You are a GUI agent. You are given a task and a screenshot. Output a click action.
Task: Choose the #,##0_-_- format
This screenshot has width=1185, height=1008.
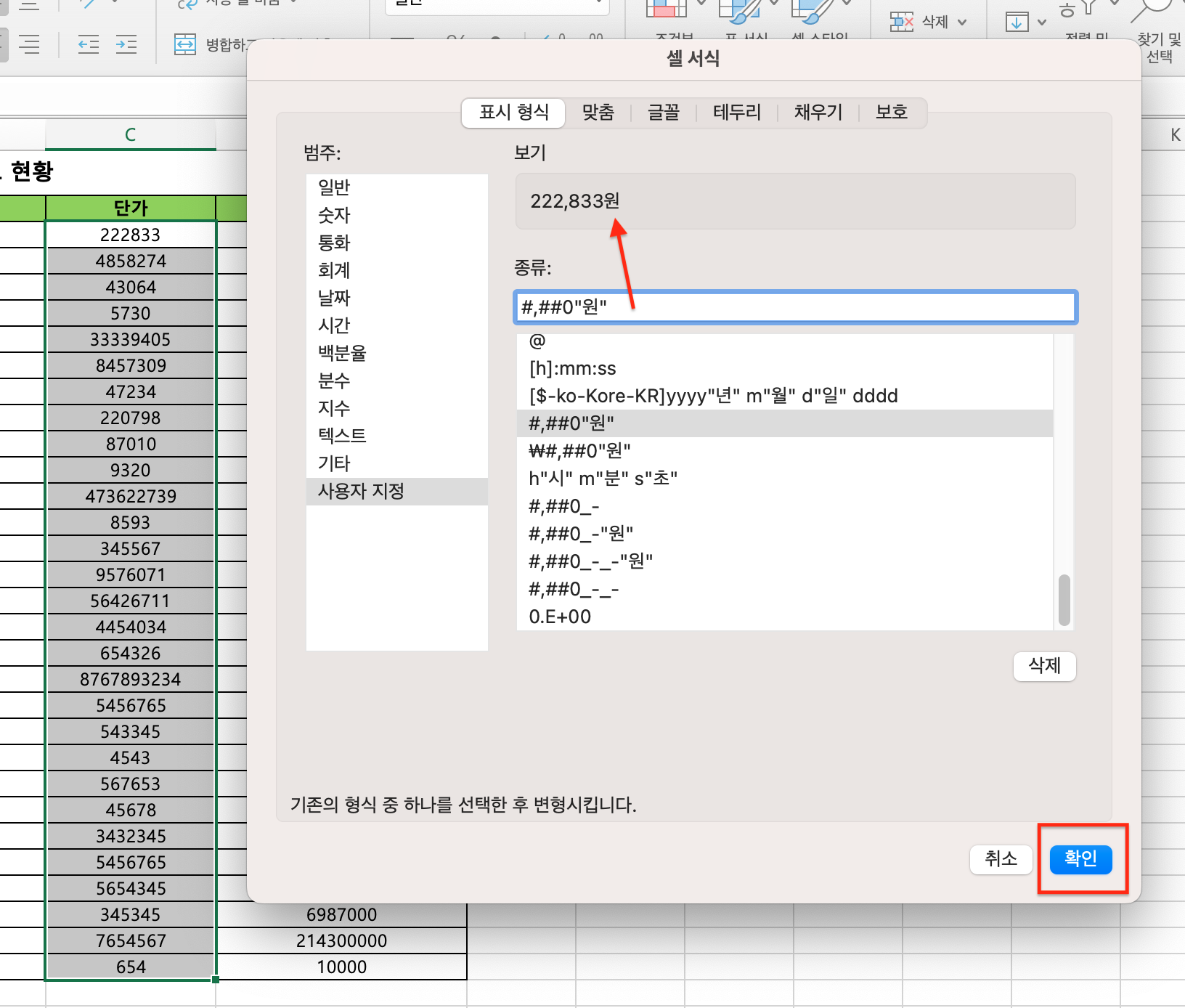click(785, 589)
